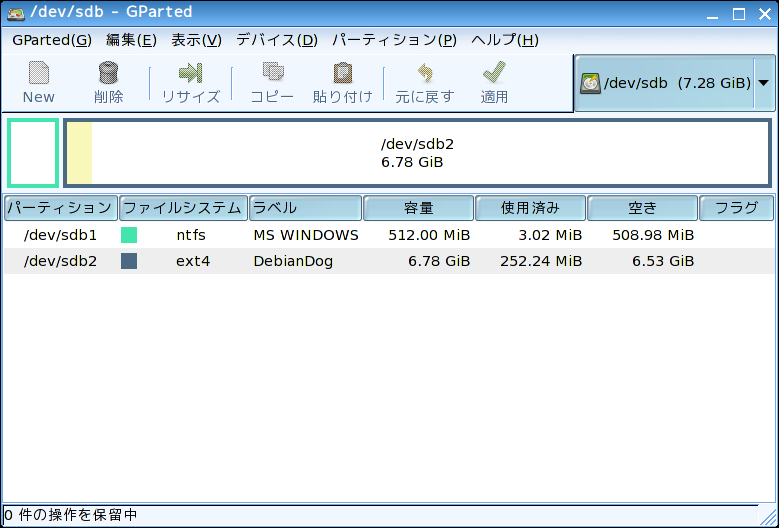Open the 表示(V) menu
The height and width of the screenshot is (528, 779).
pos(196,40)
